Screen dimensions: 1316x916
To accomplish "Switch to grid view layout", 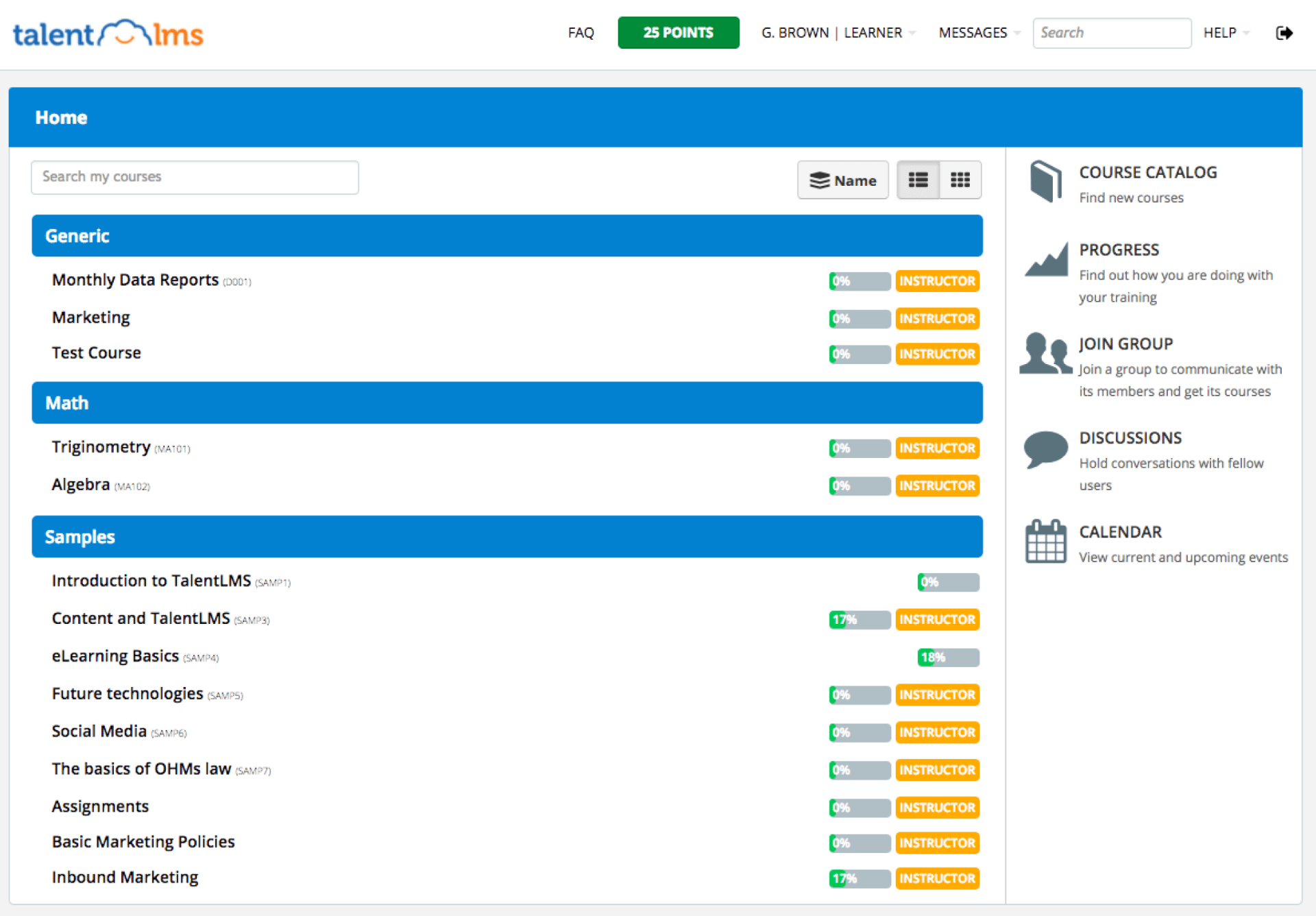I will pyautogui.click(x=960, y=180).
